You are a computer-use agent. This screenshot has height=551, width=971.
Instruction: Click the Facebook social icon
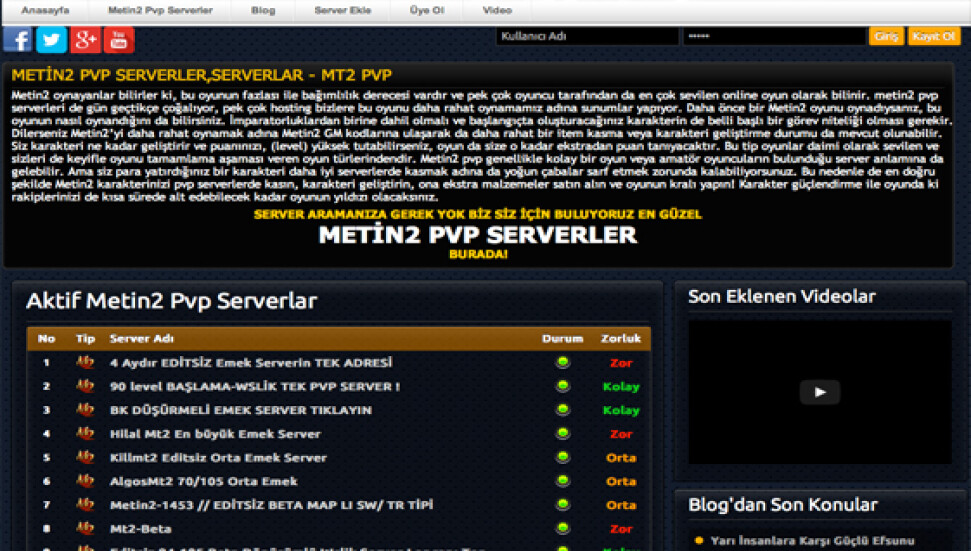pos(18,39)
